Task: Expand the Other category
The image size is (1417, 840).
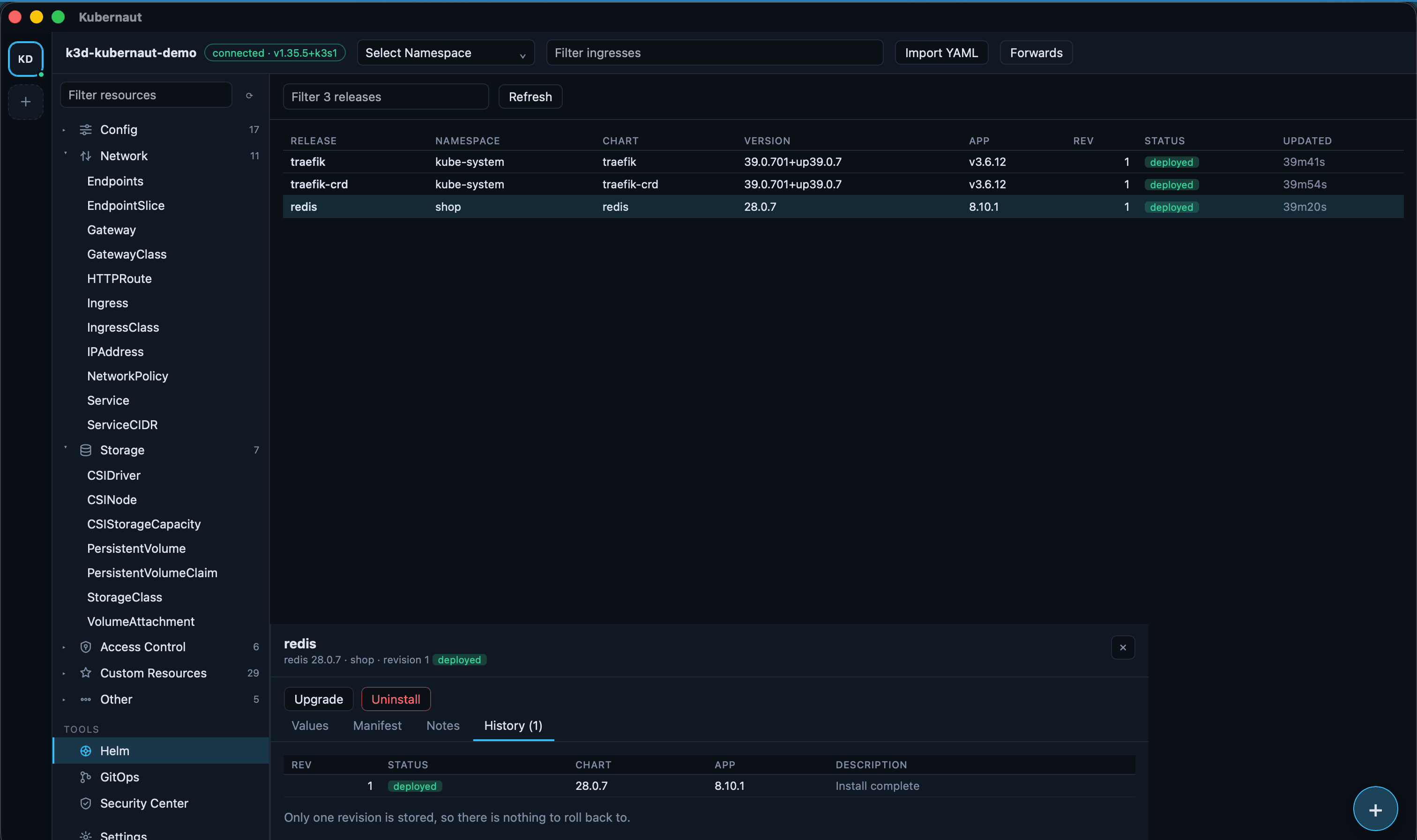Action: coord(64,699)
